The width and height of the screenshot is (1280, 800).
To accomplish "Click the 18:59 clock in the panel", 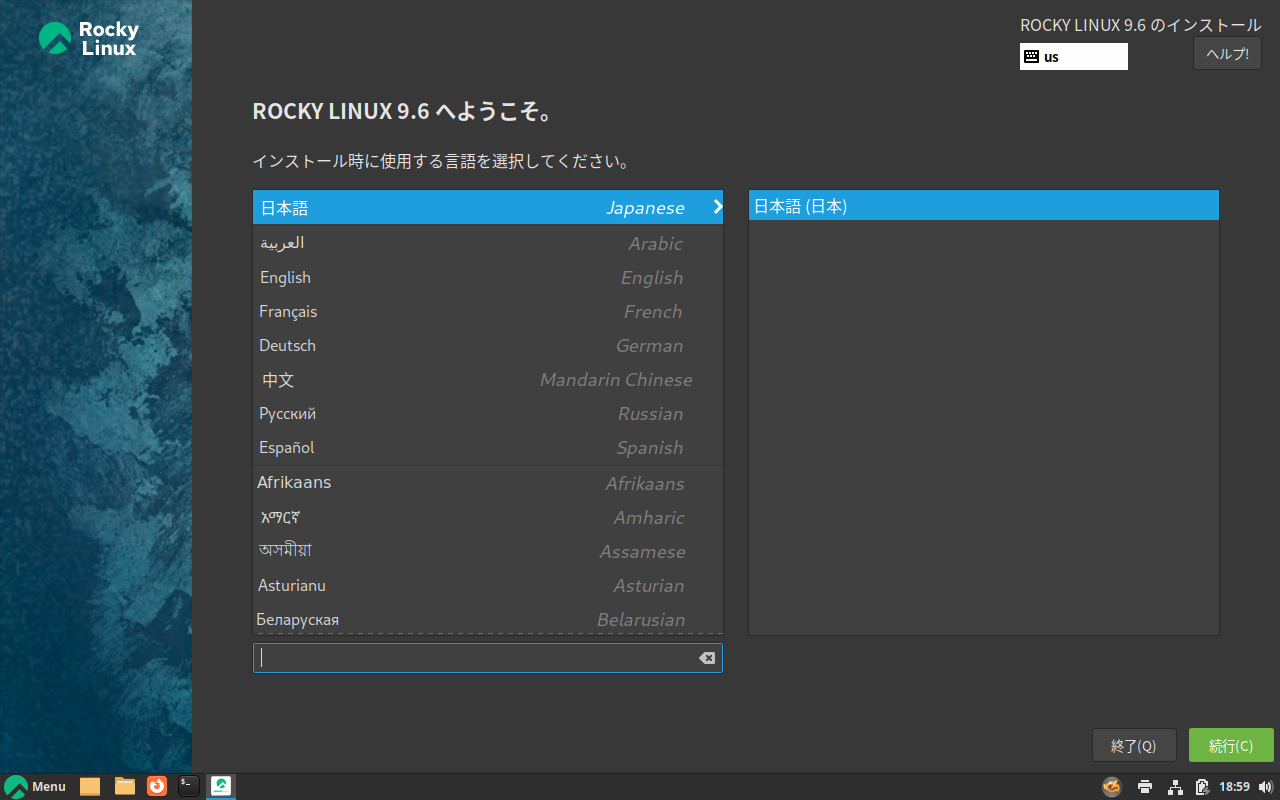I will pyautogui.click(x=1235, y=787).
